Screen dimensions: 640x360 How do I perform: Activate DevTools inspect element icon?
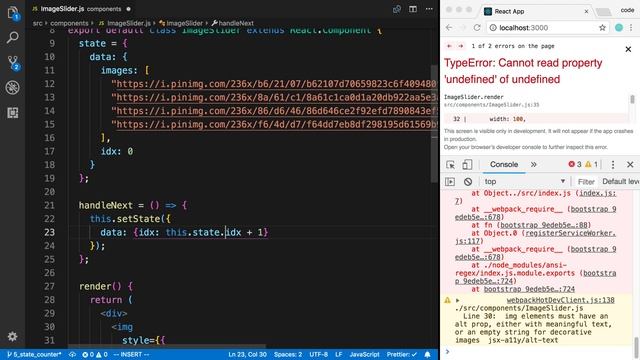pos(450,164)
